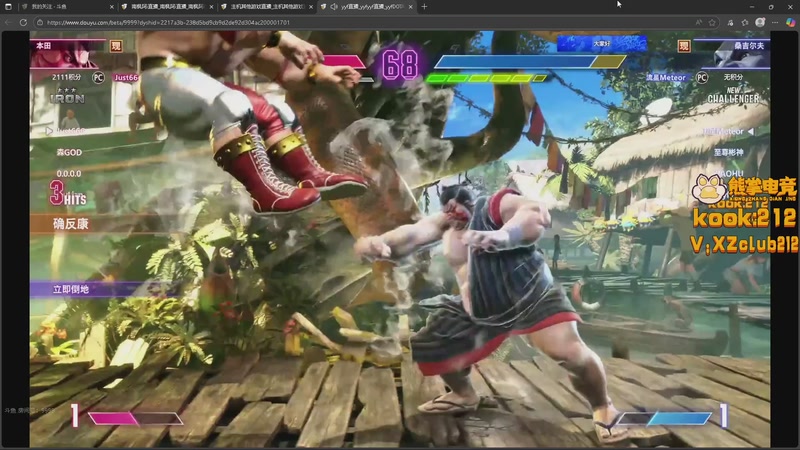Select the active yy直播 tab
This screenshot has width=800, height=450.
(366, 7)
